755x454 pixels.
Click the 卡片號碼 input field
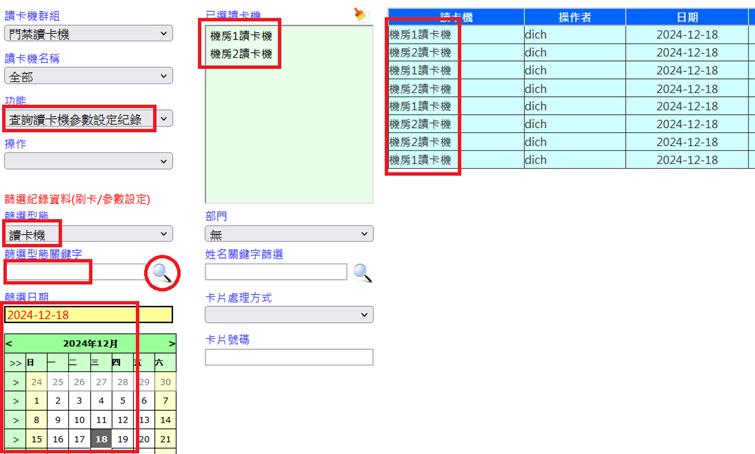click(288, 357)
